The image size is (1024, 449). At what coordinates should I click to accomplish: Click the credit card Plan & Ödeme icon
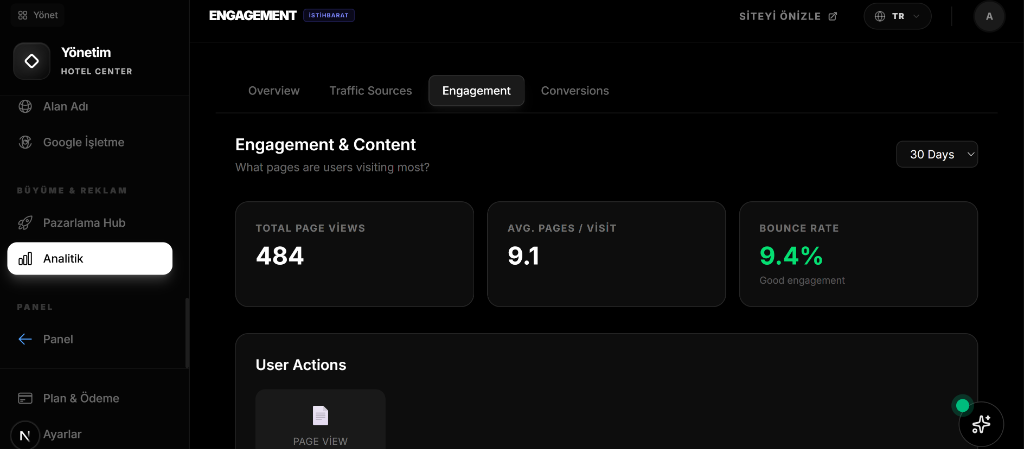26,398
